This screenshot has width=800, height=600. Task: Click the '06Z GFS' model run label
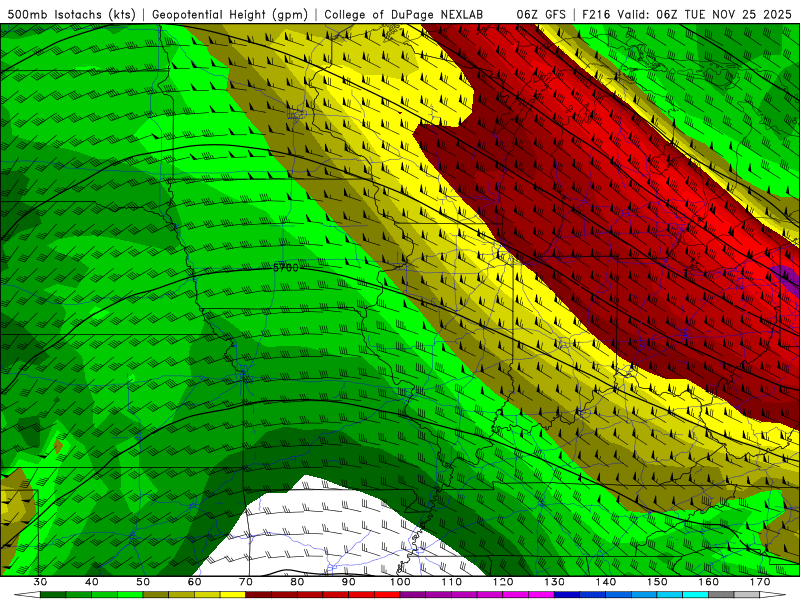541,14
